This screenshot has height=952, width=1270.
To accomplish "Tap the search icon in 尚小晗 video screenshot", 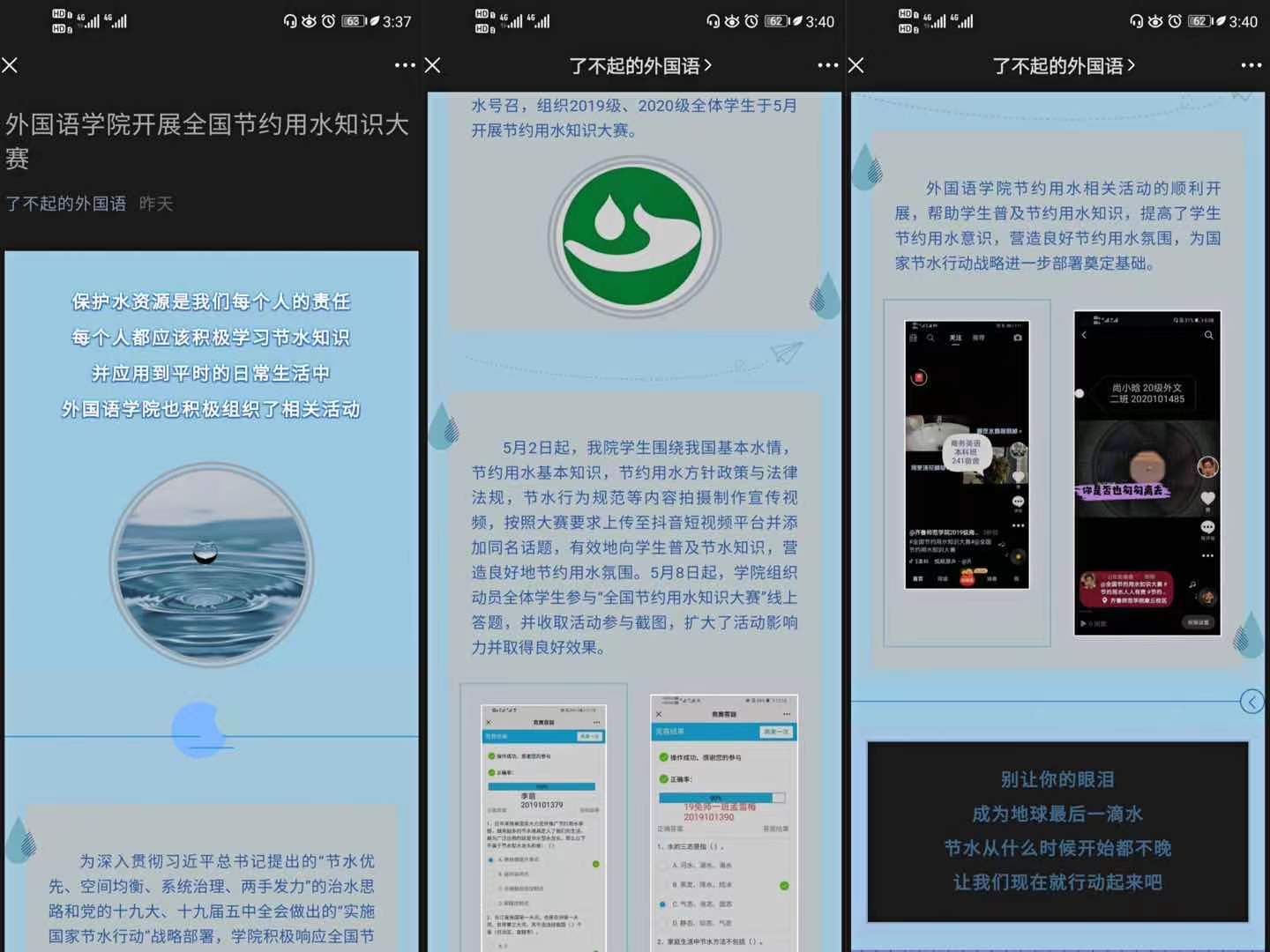I will pyautogui.click(x=1208, y=335).
